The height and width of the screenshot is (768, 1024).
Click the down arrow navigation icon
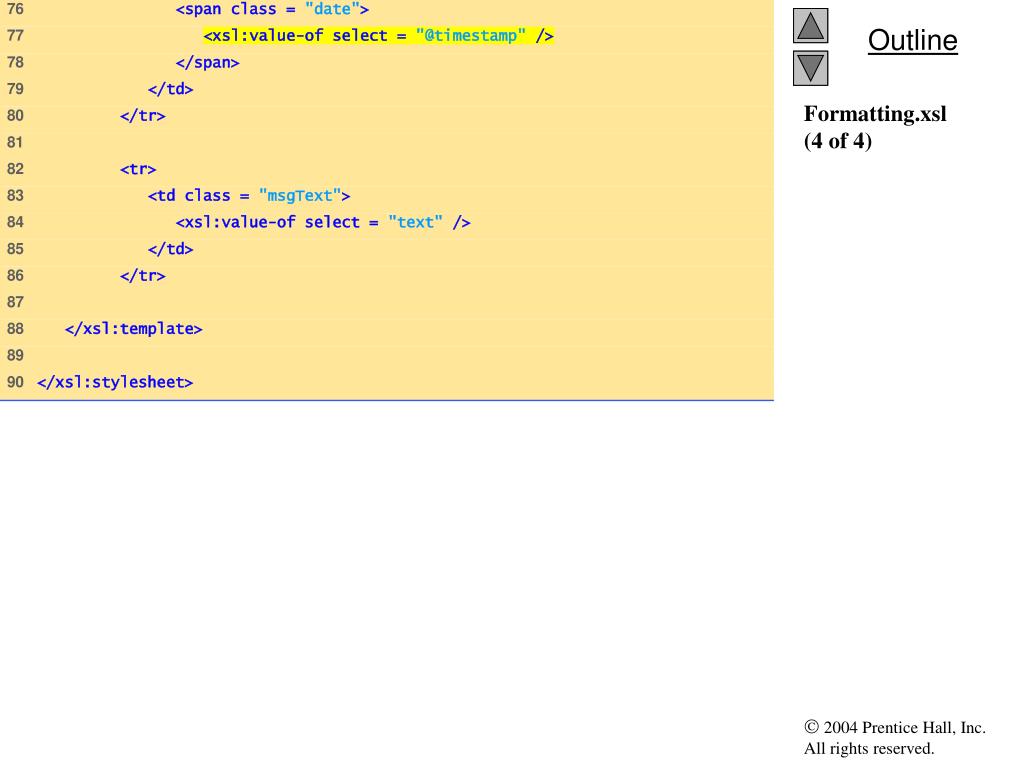point(810,68)
